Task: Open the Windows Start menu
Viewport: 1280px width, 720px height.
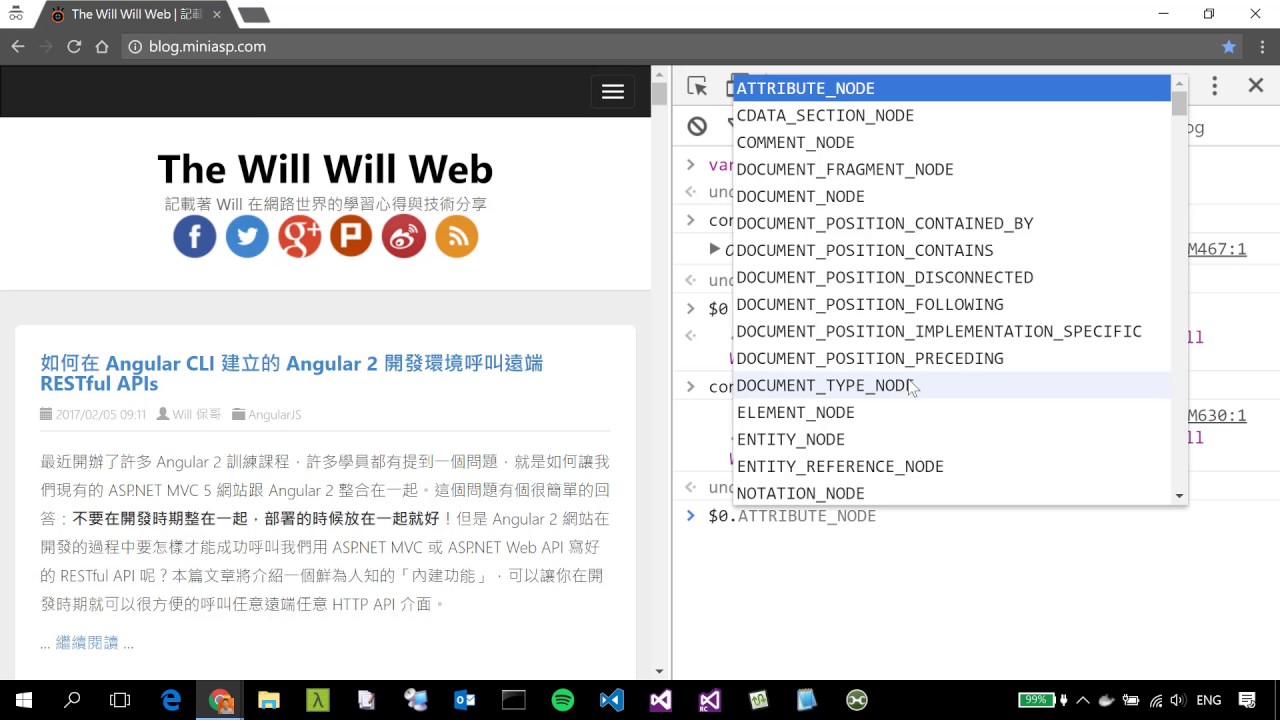Action: 24,700
